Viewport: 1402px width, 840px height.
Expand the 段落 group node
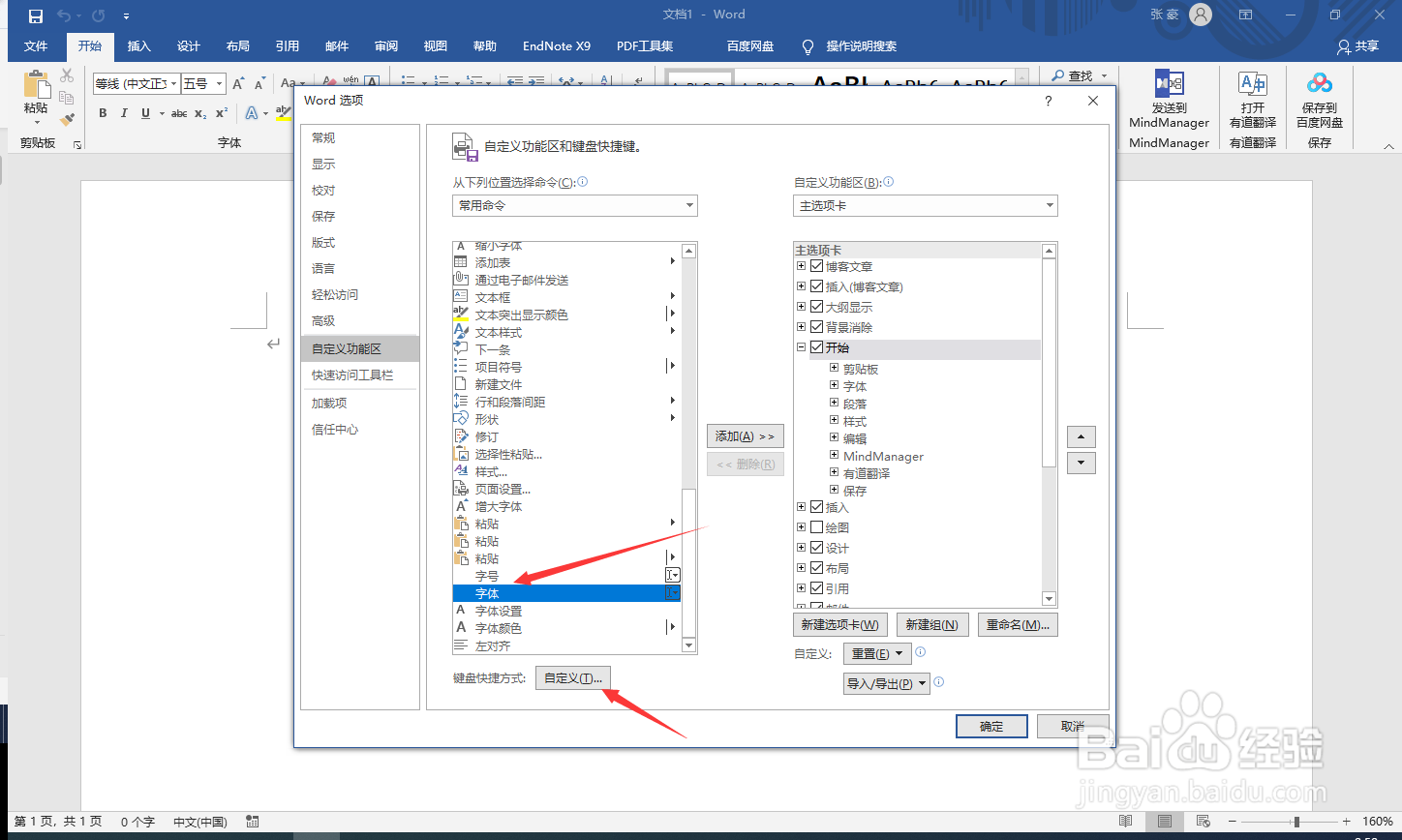pyautogui.click(x=834, y=404)
